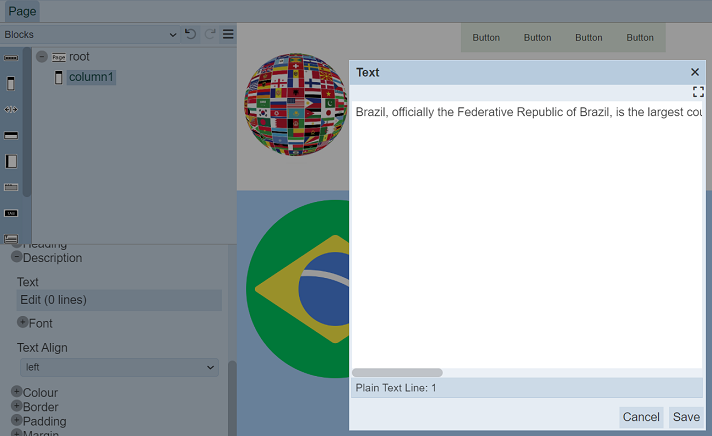Select the column block icon in palette
This screenshot has width=712, height=436.
click(x=11, y=84)
